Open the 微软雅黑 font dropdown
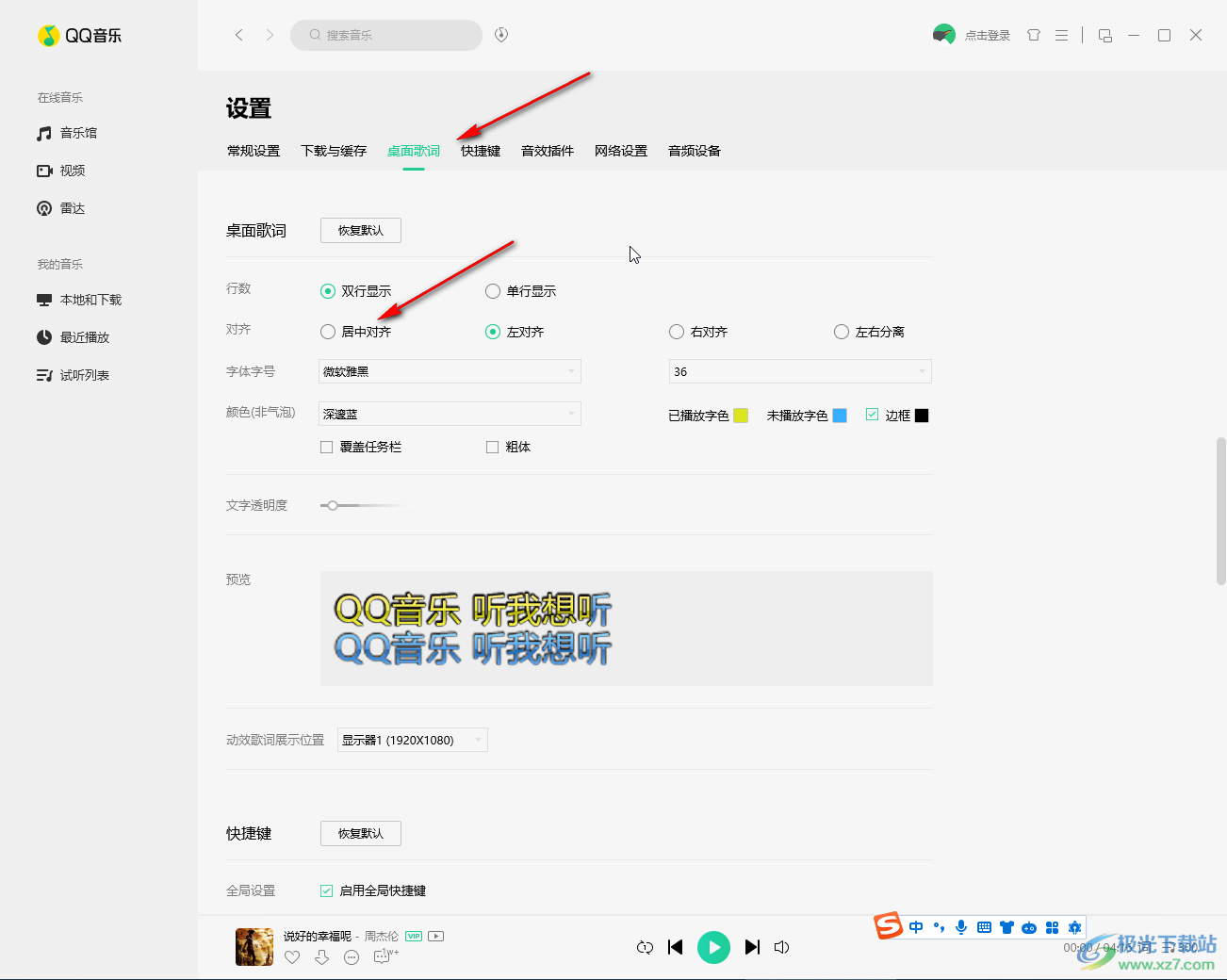This screenshot has width=1227, height=980. pos(450,371)
